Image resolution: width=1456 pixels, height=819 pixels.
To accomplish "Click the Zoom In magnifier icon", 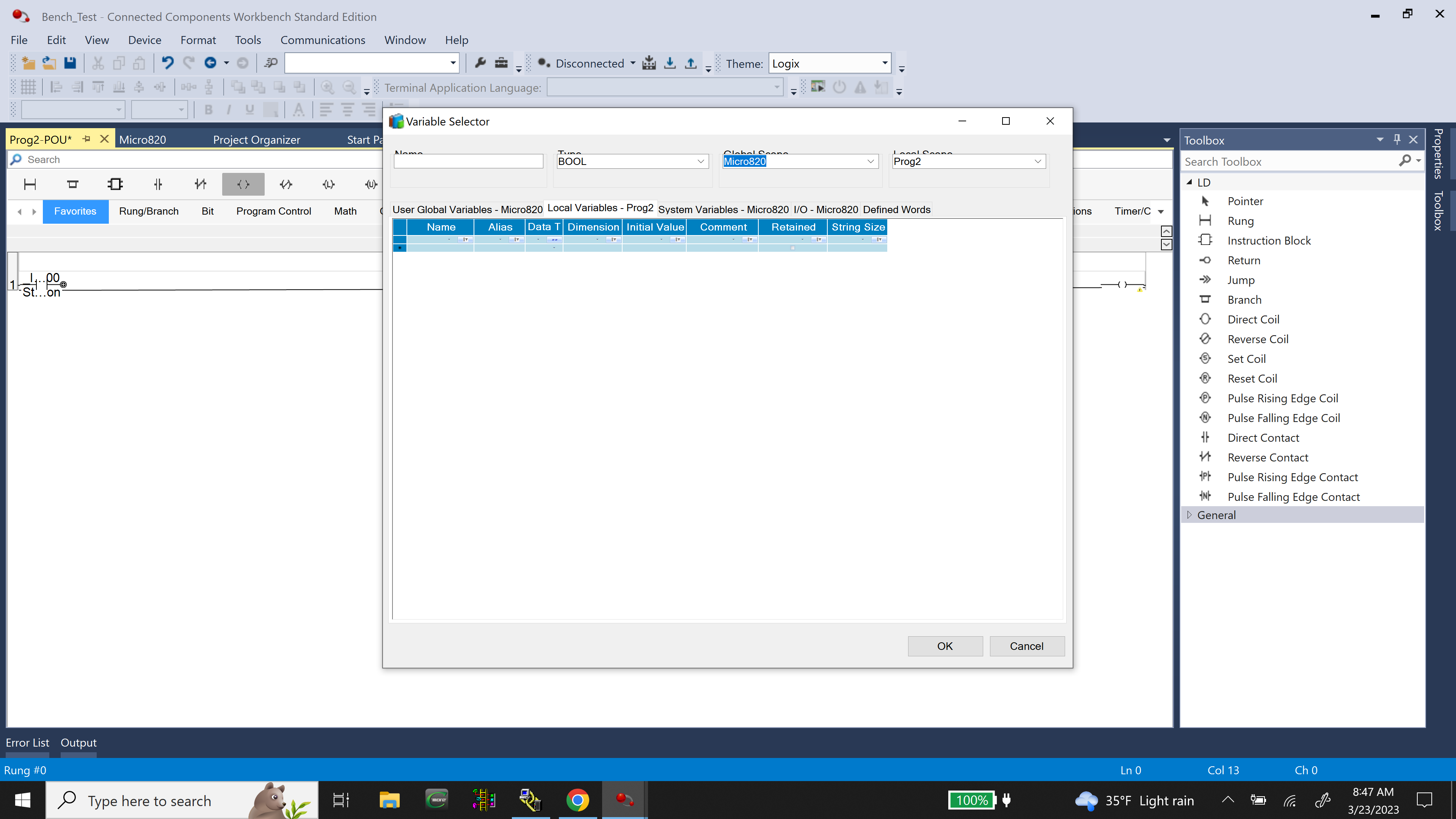I will (x=327, y=87).
